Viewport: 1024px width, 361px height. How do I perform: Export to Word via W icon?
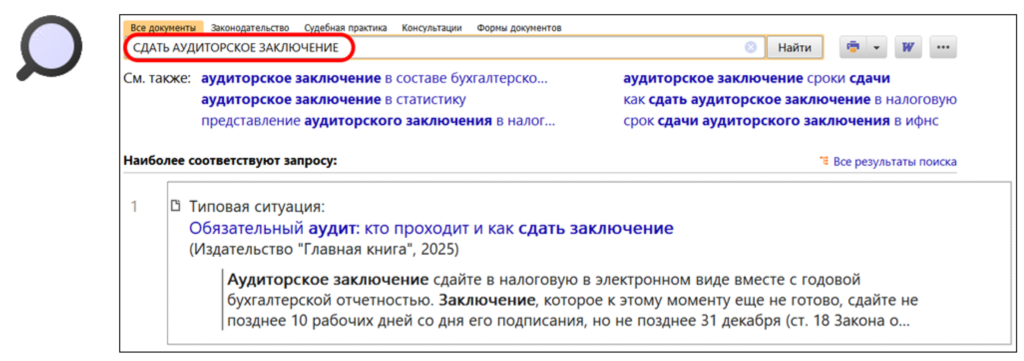907,48
